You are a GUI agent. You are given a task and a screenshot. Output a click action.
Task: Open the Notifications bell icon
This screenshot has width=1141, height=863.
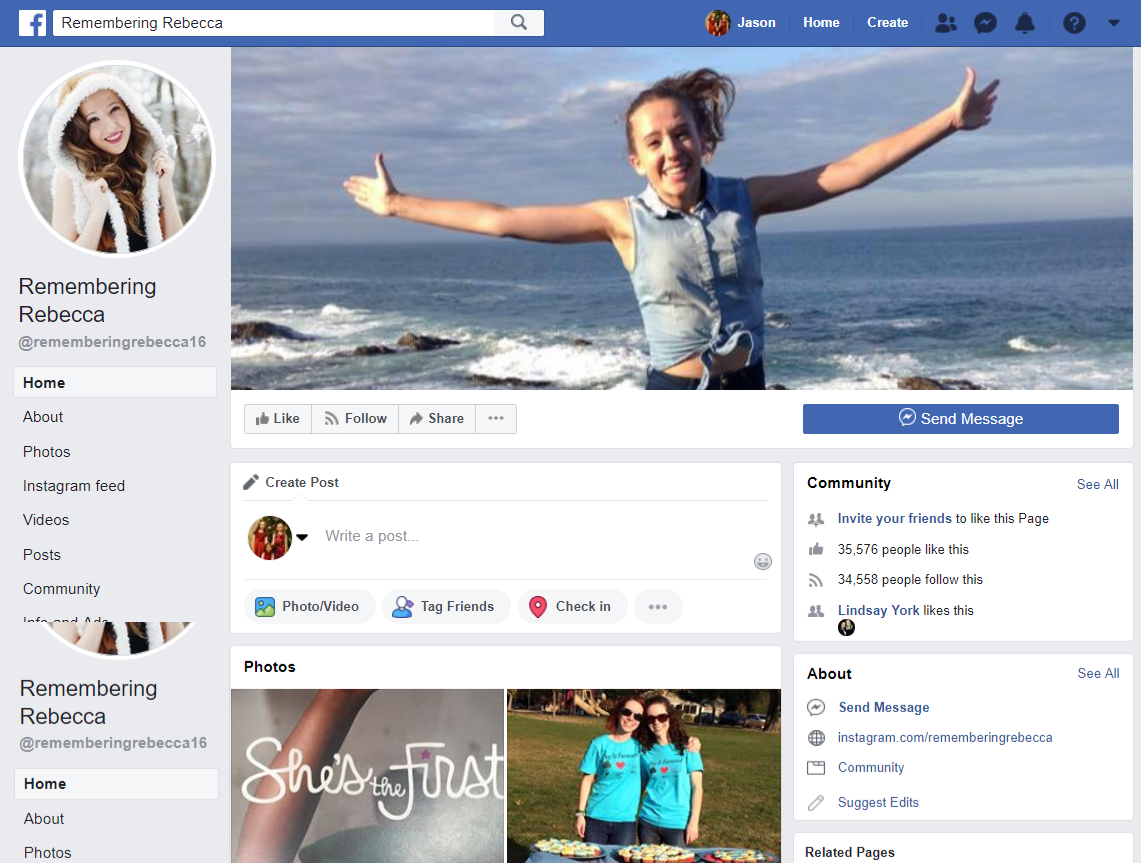click(1025, 23)
